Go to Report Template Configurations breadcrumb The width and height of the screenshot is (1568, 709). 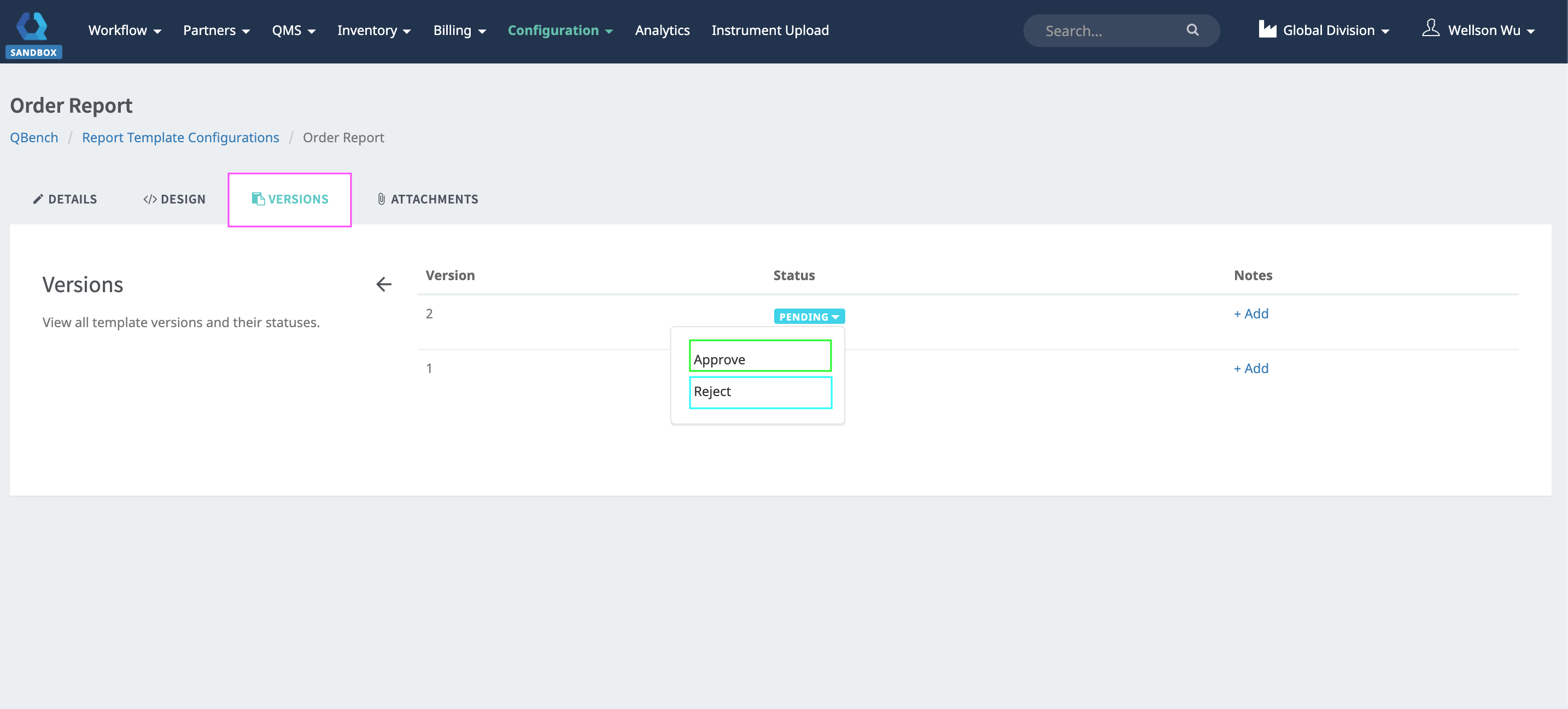(180, 138)
